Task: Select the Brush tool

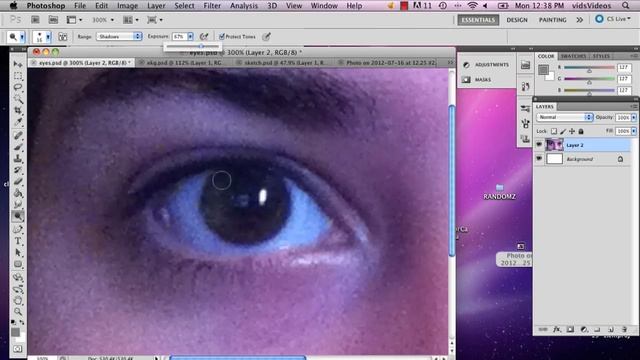Action: [18, 147]
